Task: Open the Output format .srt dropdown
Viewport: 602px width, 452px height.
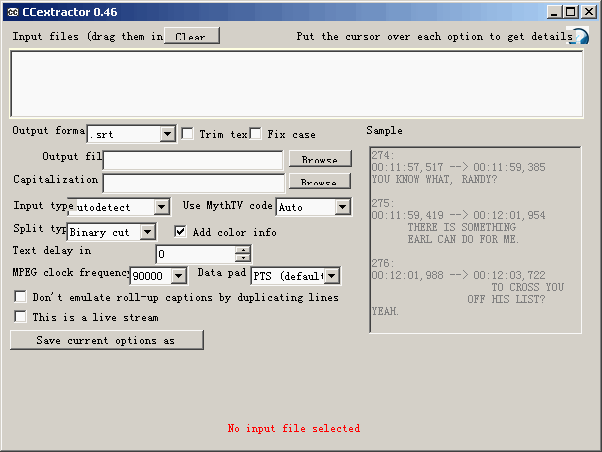Action: click(x=167, y=134)
